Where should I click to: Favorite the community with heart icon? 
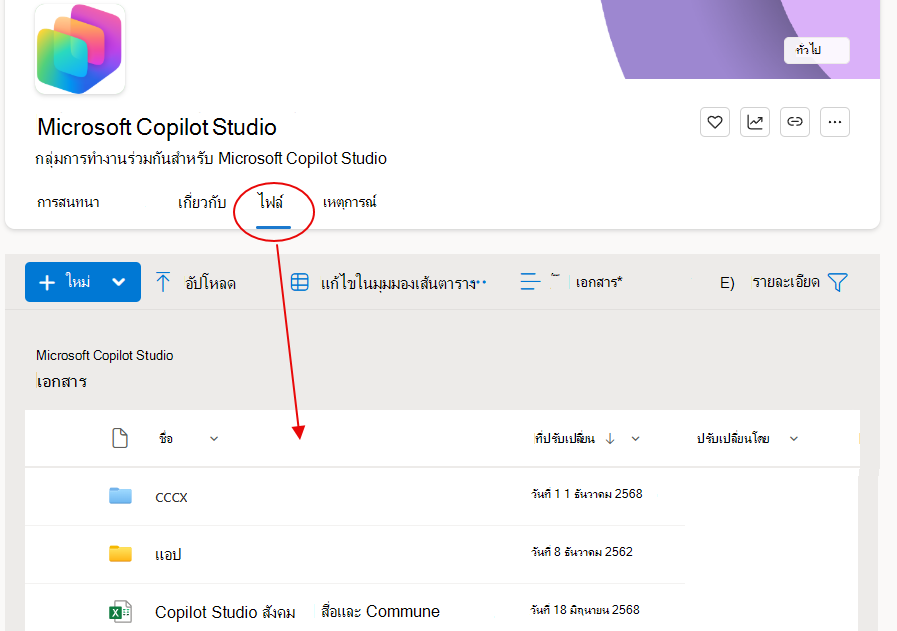[715, 122]
